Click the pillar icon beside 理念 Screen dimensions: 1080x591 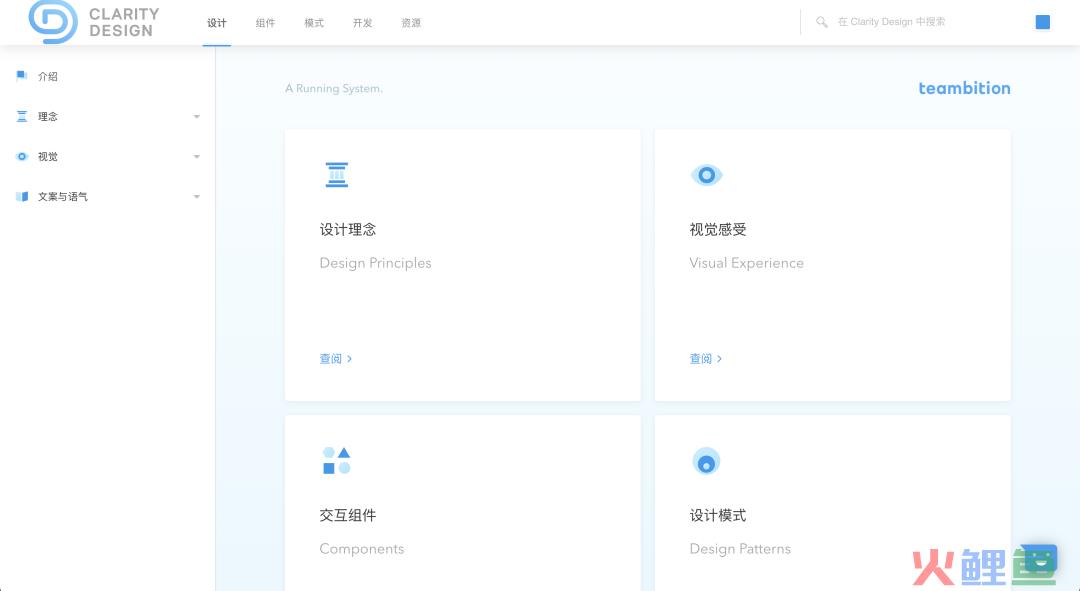[22, 116]
